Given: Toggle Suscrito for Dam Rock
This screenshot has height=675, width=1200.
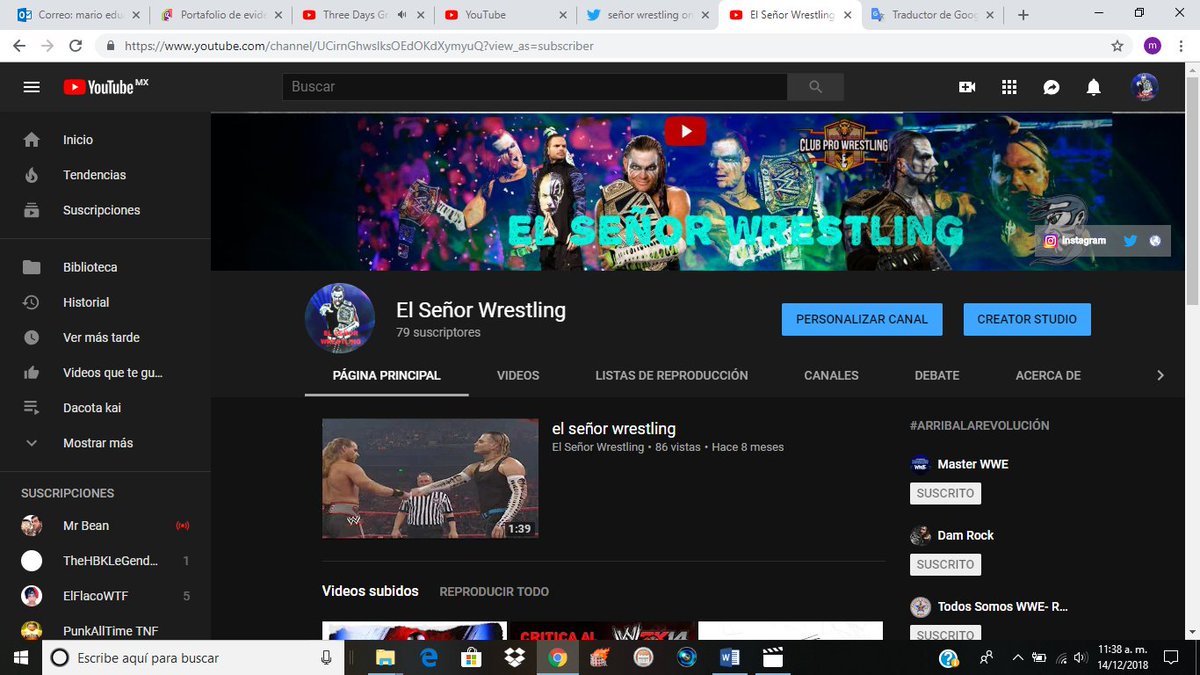Looking at the screenshot, I should tap(945, 564).
